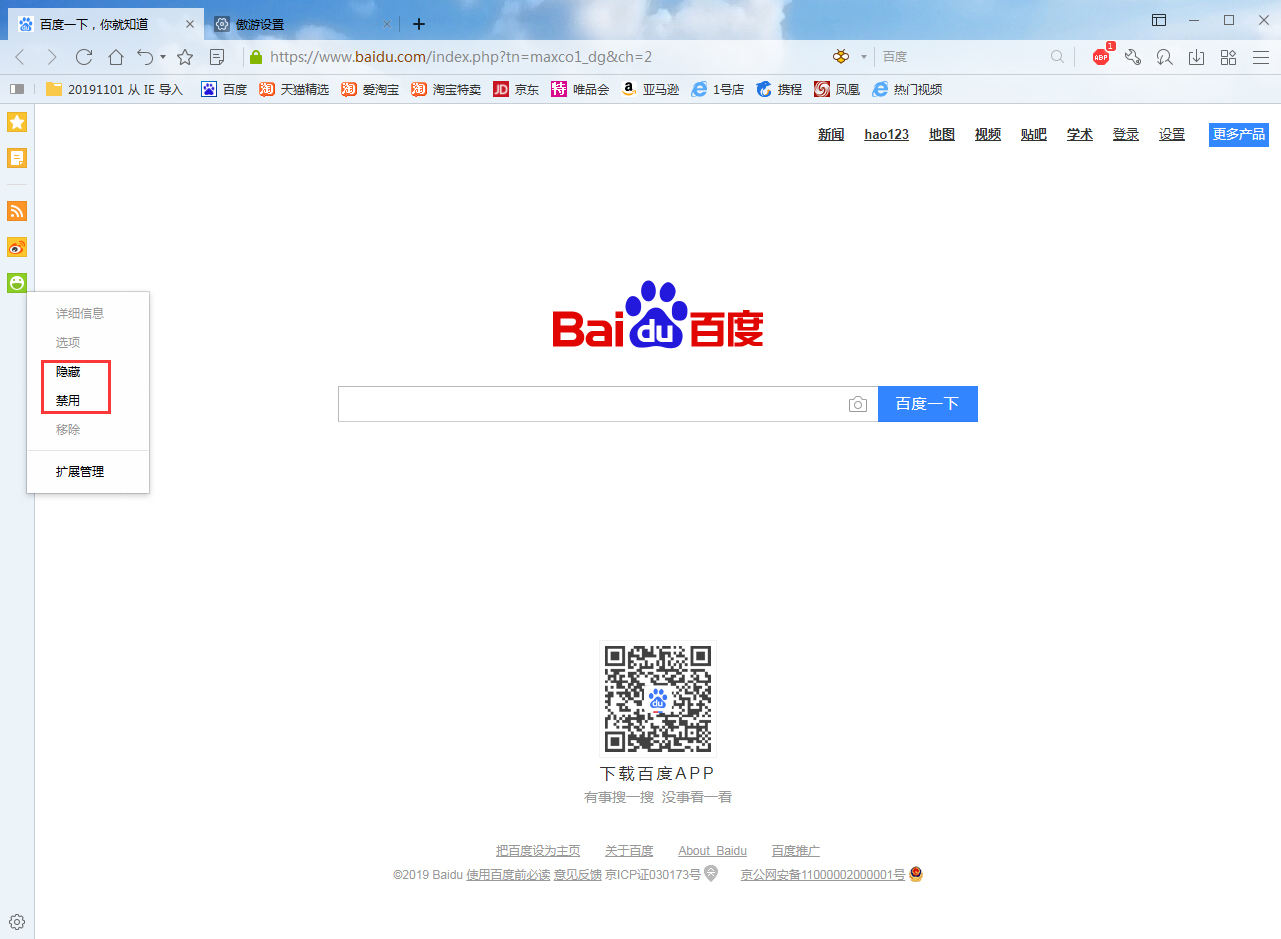Click the 百度一下 search button

[x=927, y=404]
